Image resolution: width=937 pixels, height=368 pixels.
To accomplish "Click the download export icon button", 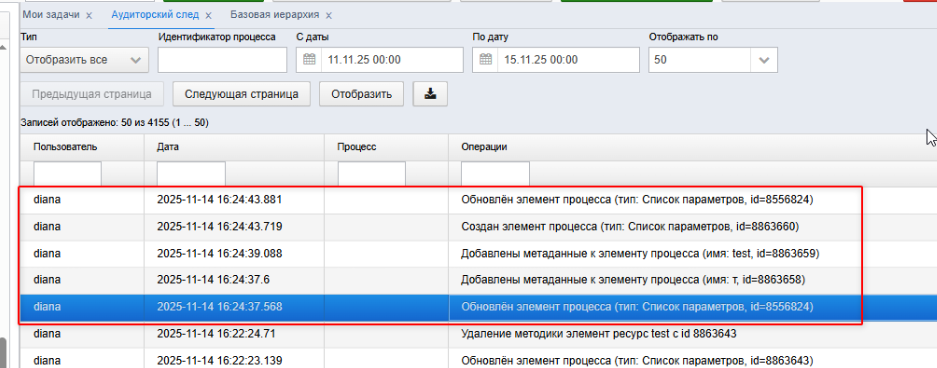I will 430,94.
